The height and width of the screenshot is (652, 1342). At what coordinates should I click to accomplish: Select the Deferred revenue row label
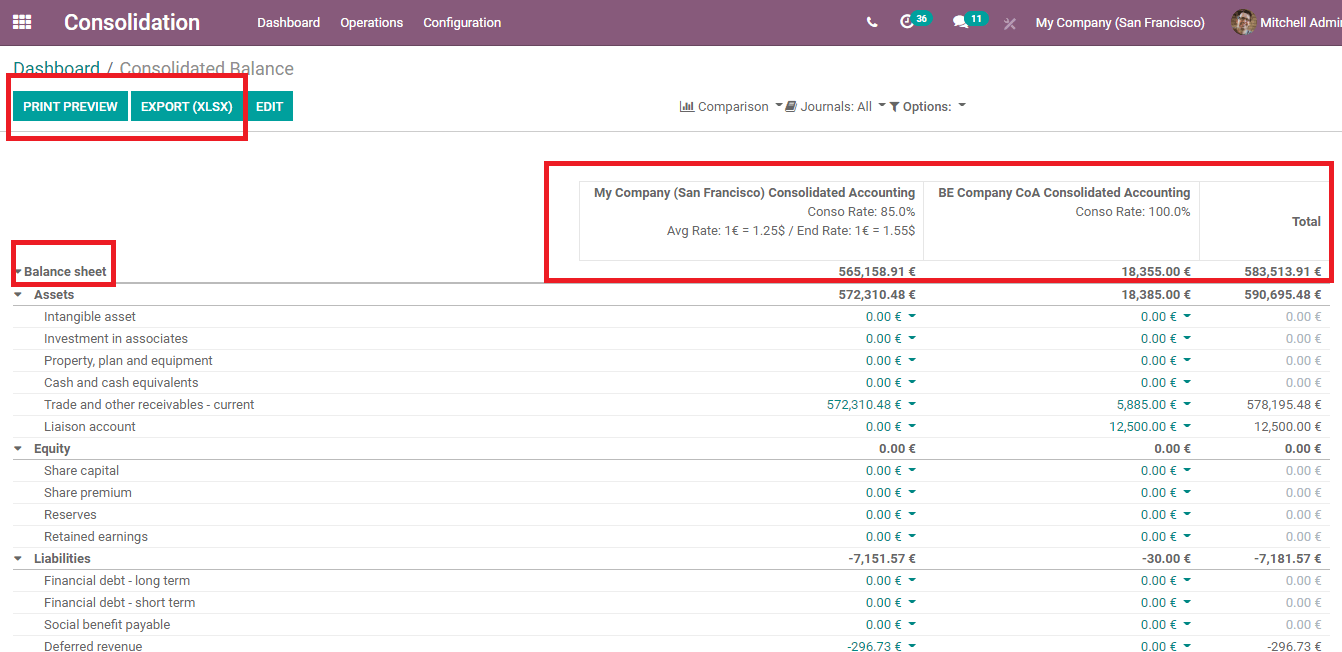[93, 647]
